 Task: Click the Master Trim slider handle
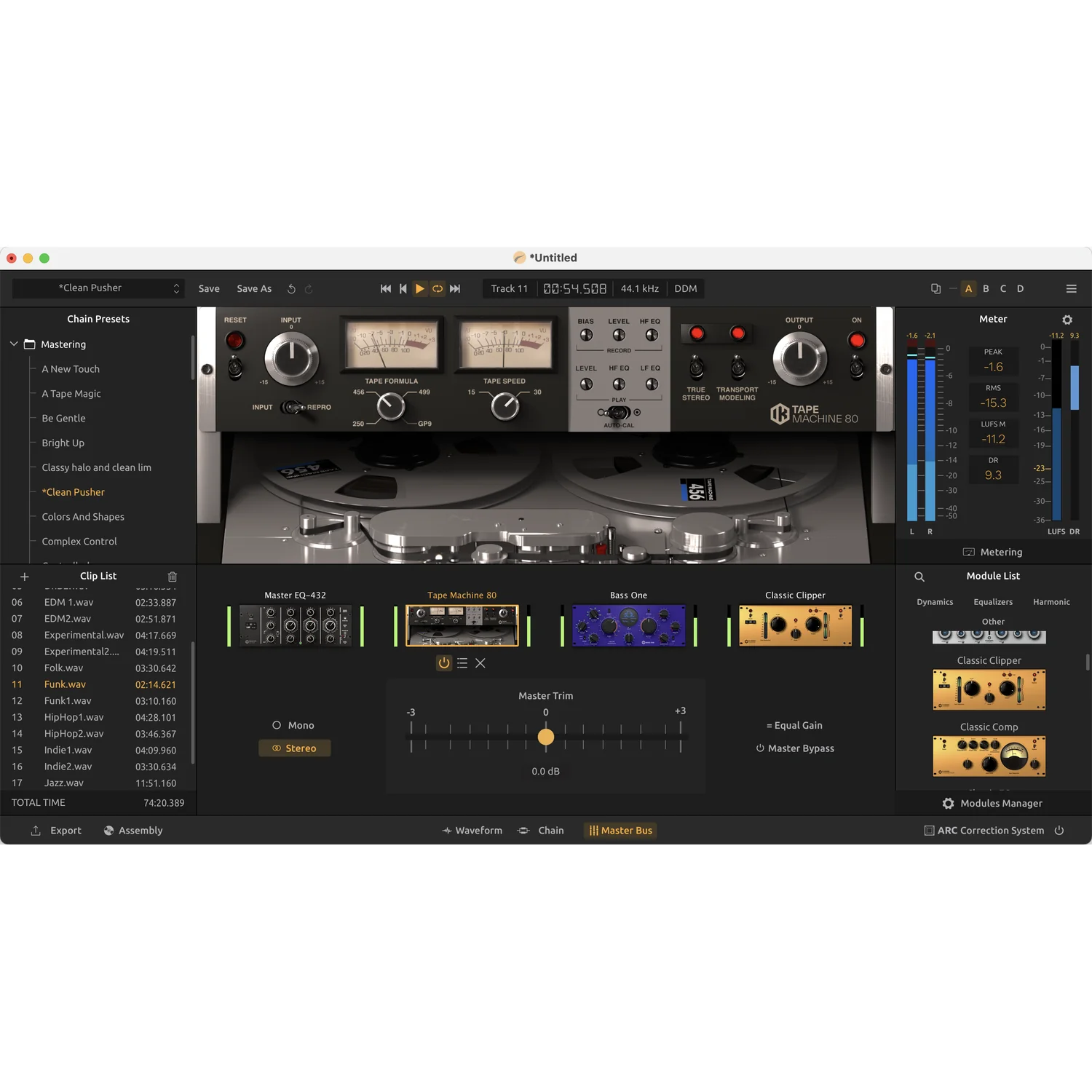[x=546, y=737]
